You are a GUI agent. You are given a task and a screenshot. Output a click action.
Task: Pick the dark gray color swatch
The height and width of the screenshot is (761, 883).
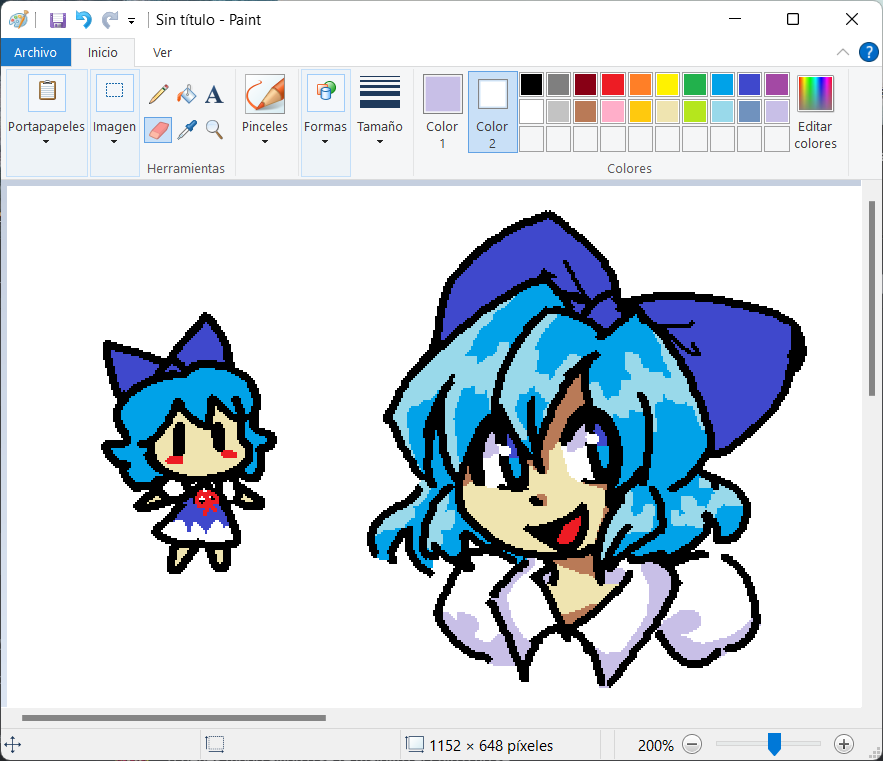(559, 84)
